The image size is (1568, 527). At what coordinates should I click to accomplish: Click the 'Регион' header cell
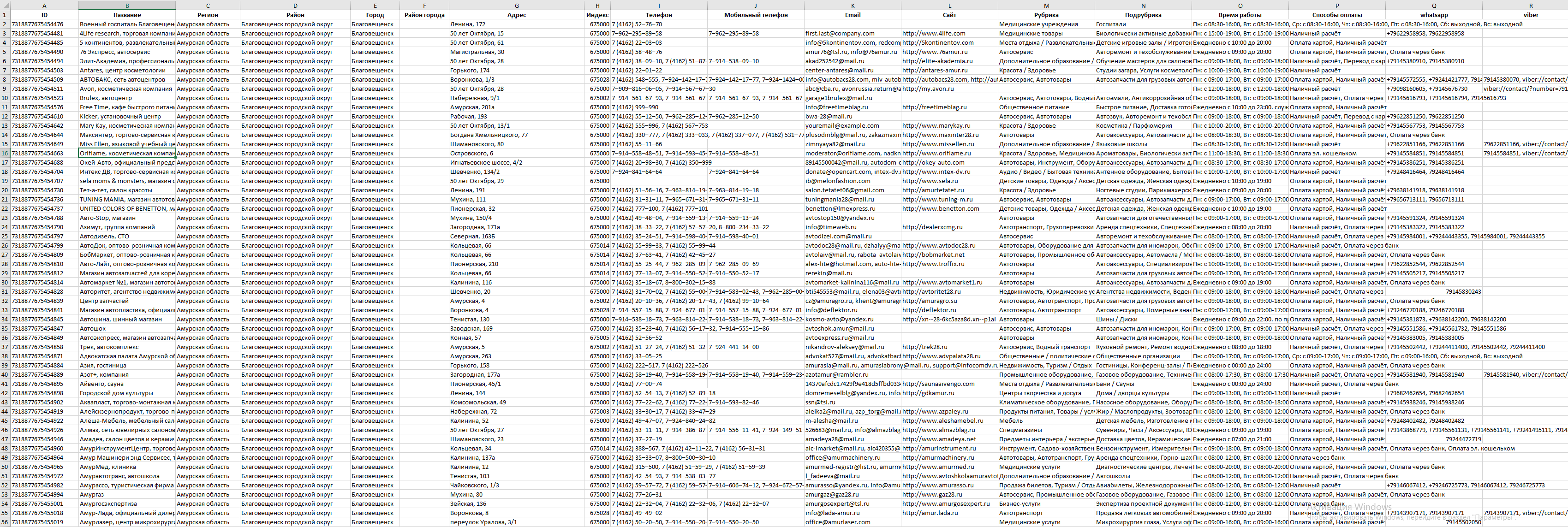pos(208,15)
